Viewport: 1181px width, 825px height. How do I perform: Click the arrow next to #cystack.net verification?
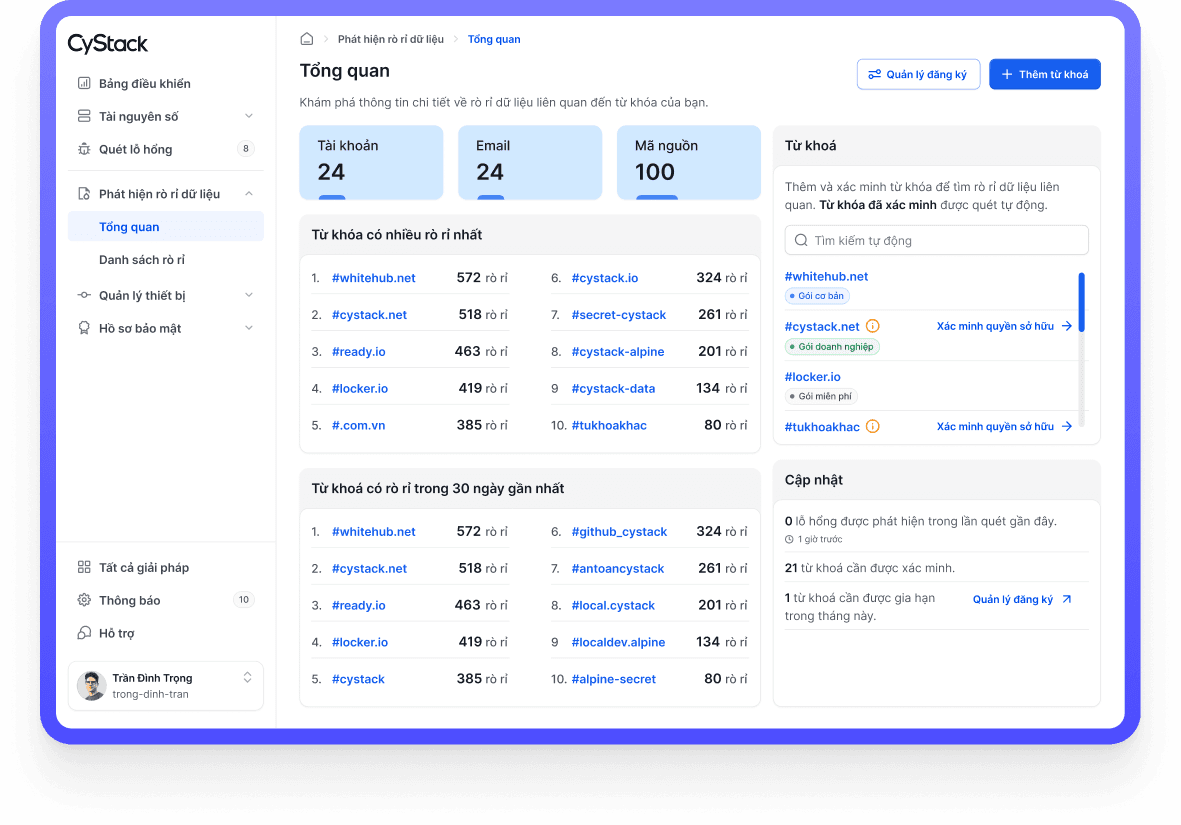click(x=1067, y=326)
